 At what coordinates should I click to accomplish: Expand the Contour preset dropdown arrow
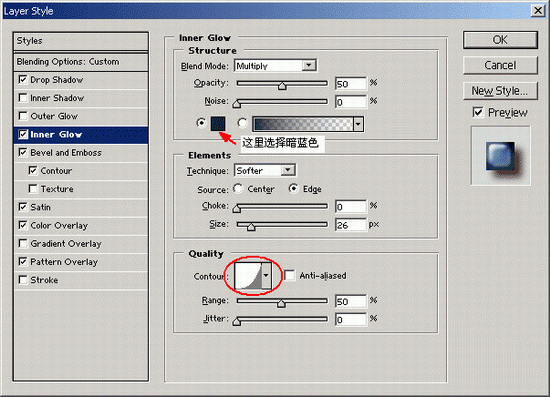(266, 276)
